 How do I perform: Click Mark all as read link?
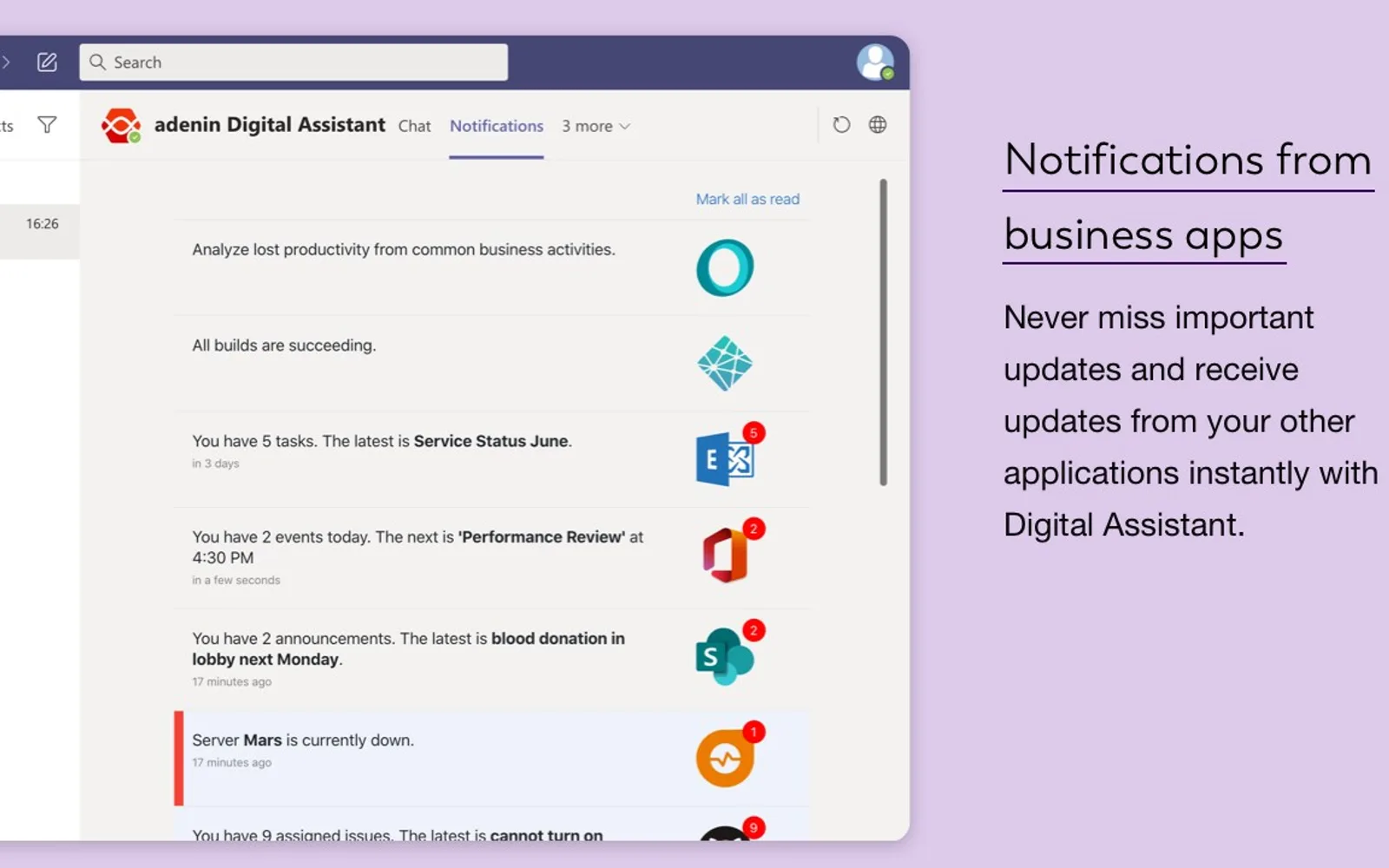(x=747, y=199)
